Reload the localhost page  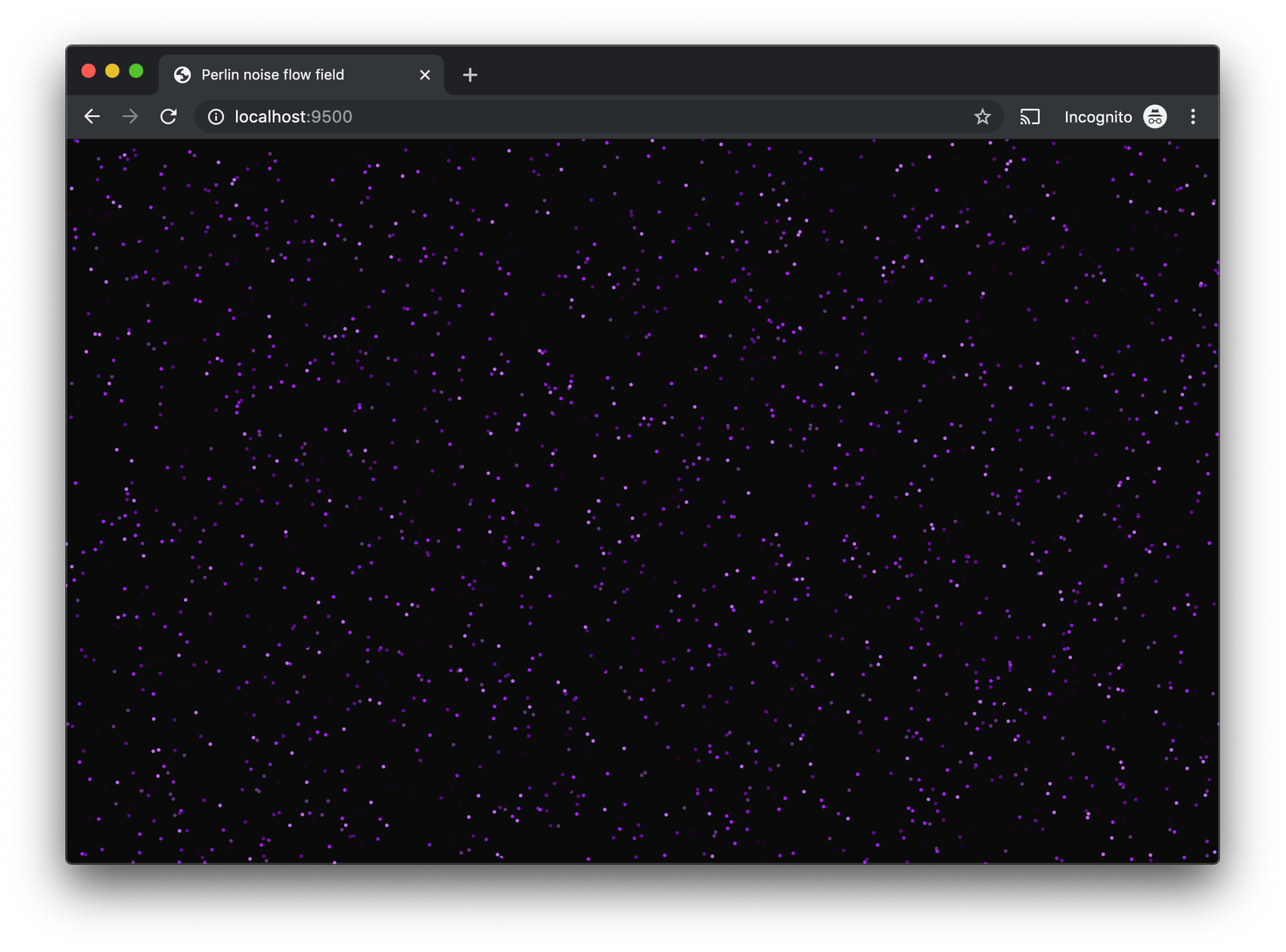(x=169, y=116)
